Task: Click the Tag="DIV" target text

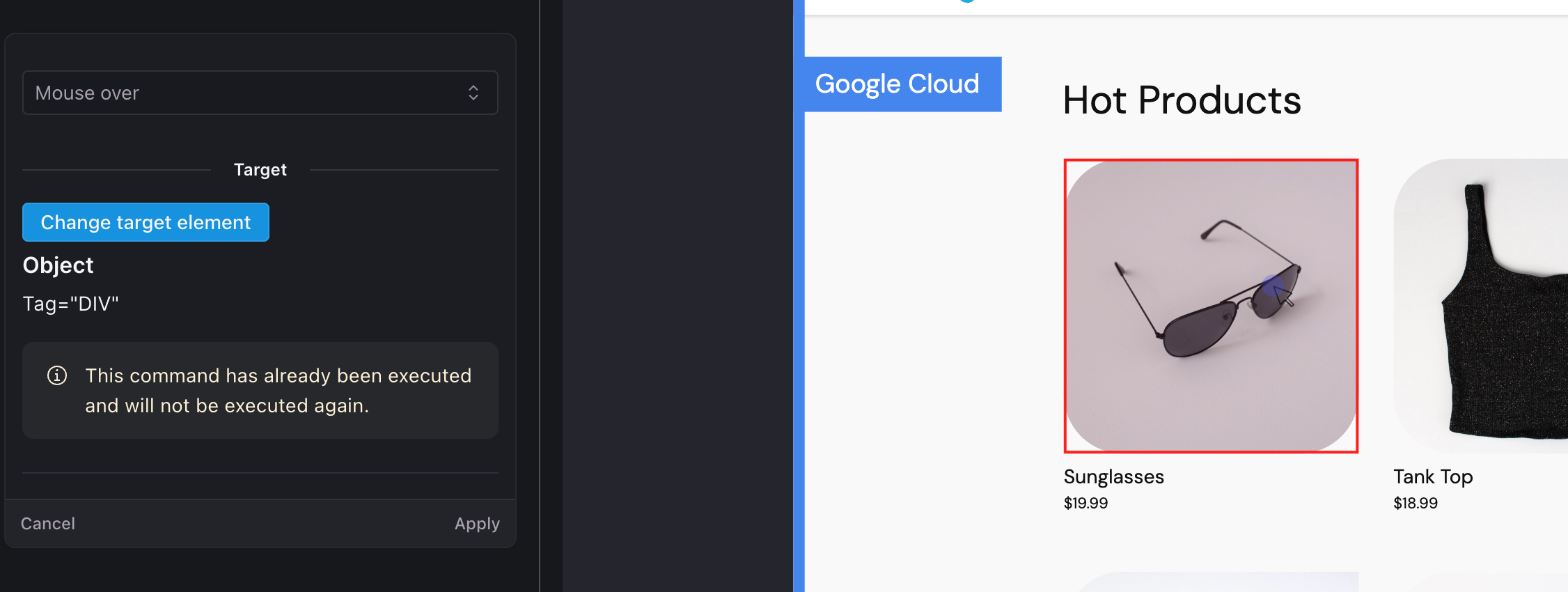Action: [71, 304]
